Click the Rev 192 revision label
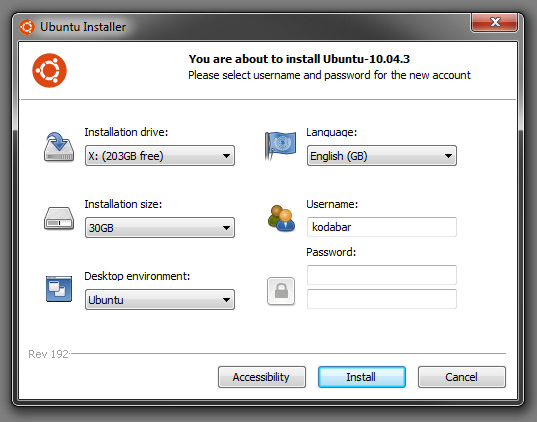Viewport: 537px width, 422px height. coord(48,354)
